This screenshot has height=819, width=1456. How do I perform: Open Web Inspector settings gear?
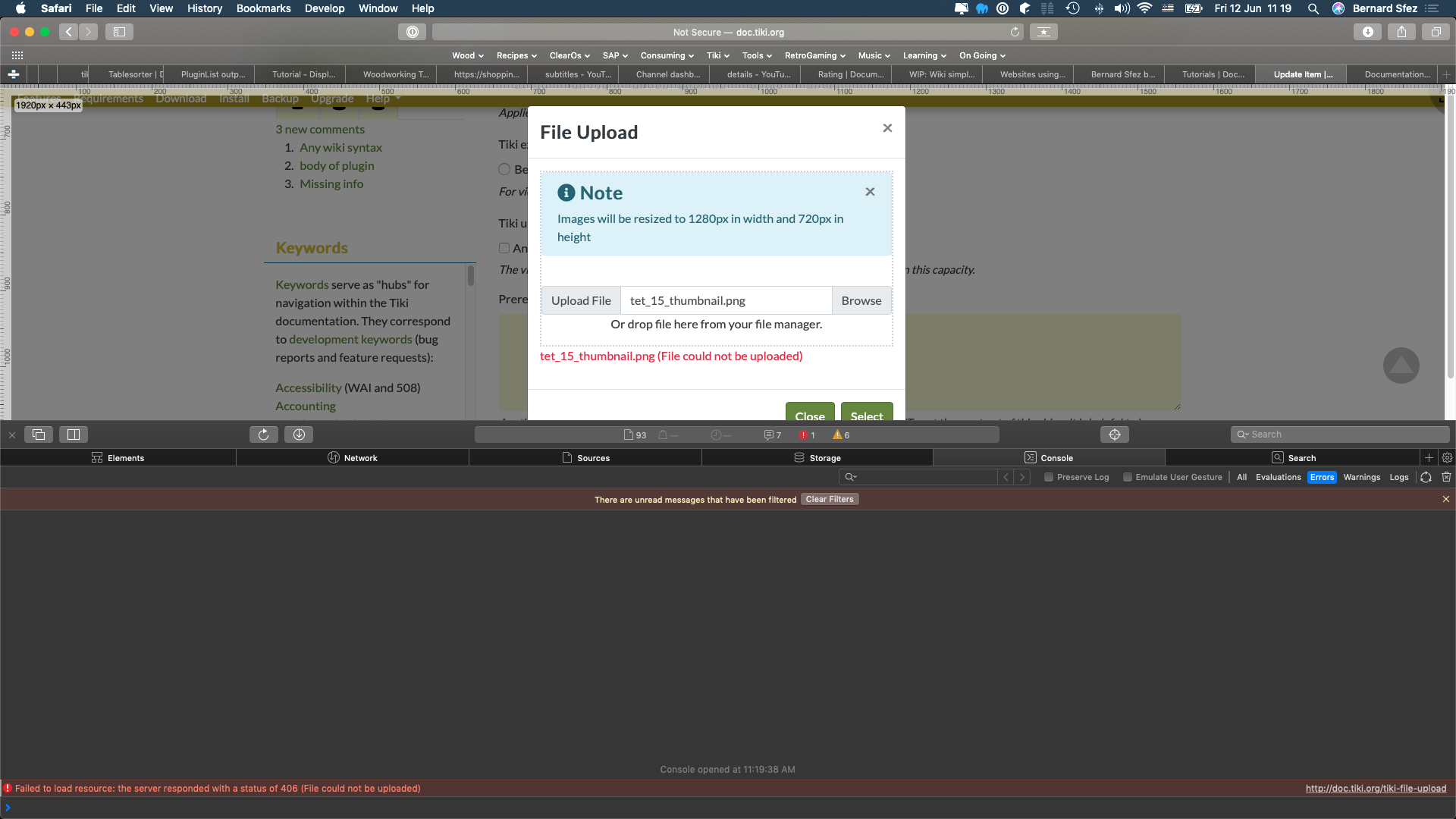1447,458
